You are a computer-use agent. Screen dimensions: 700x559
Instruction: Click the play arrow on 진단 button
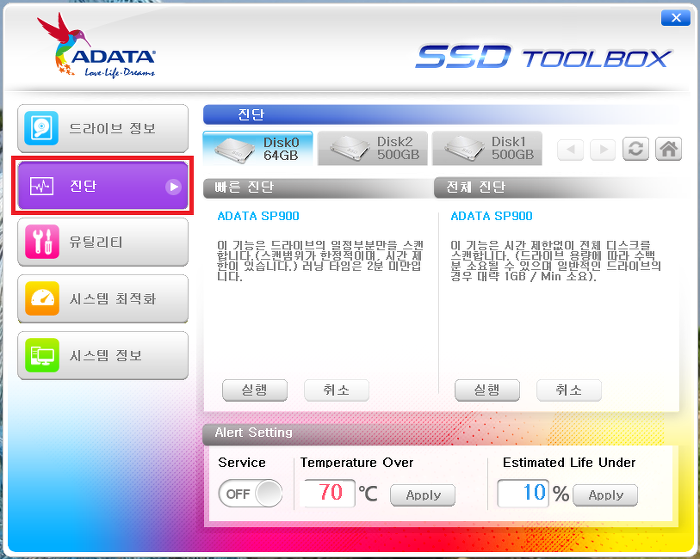click(x=173, y=186)
